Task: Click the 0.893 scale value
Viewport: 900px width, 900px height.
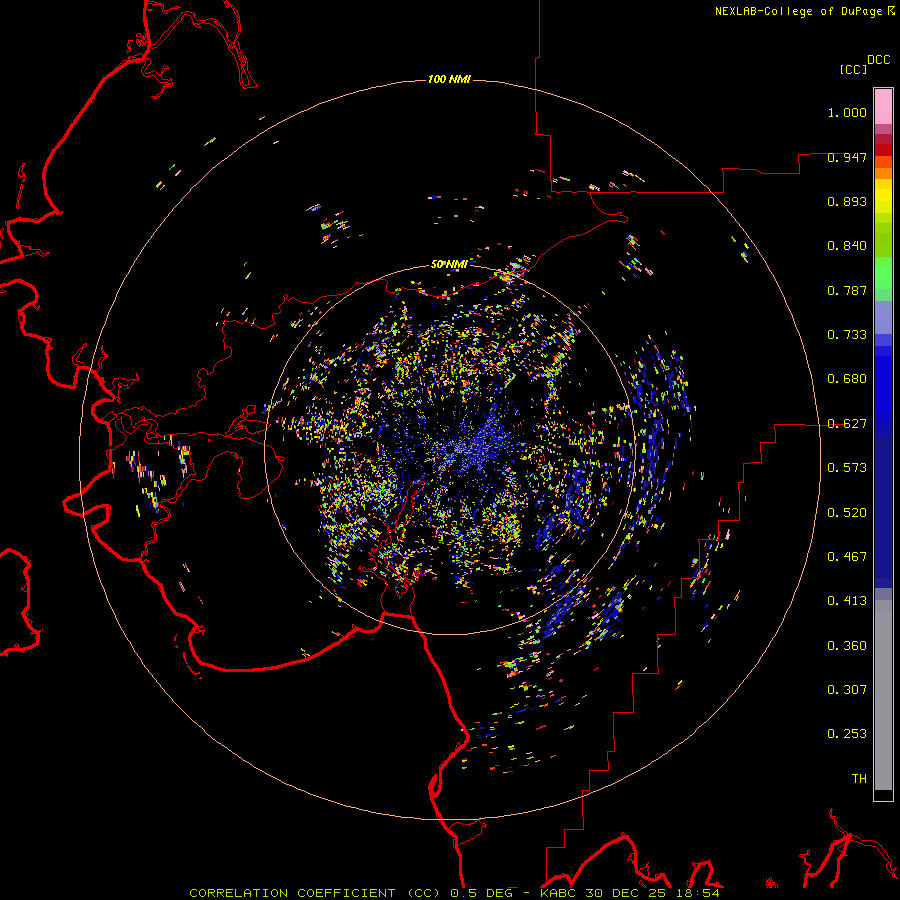Action: 847,201
